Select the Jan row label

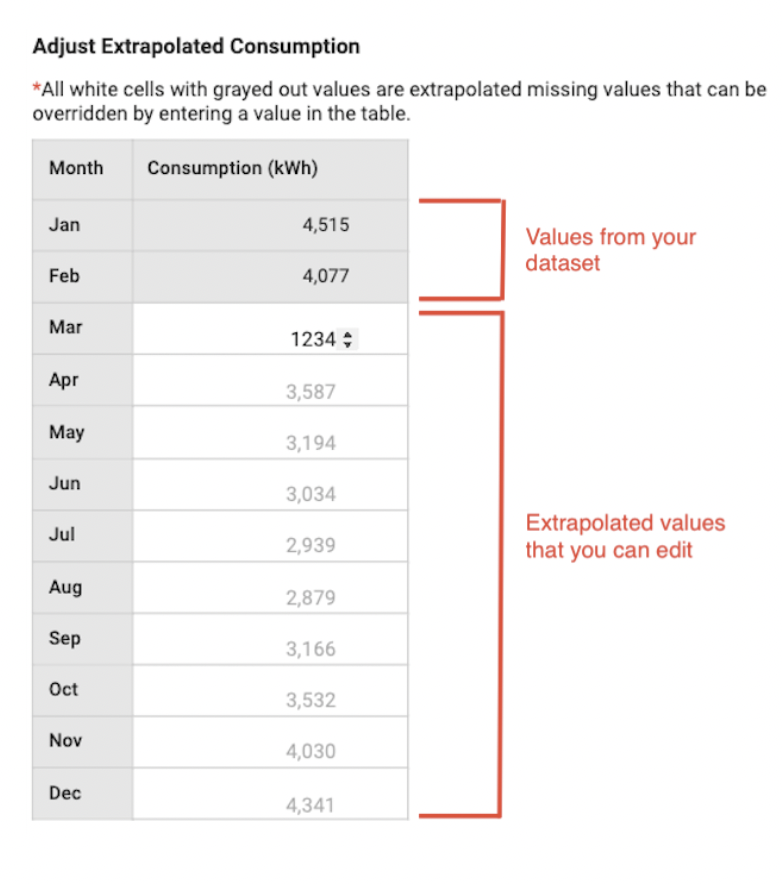(64, 225)
